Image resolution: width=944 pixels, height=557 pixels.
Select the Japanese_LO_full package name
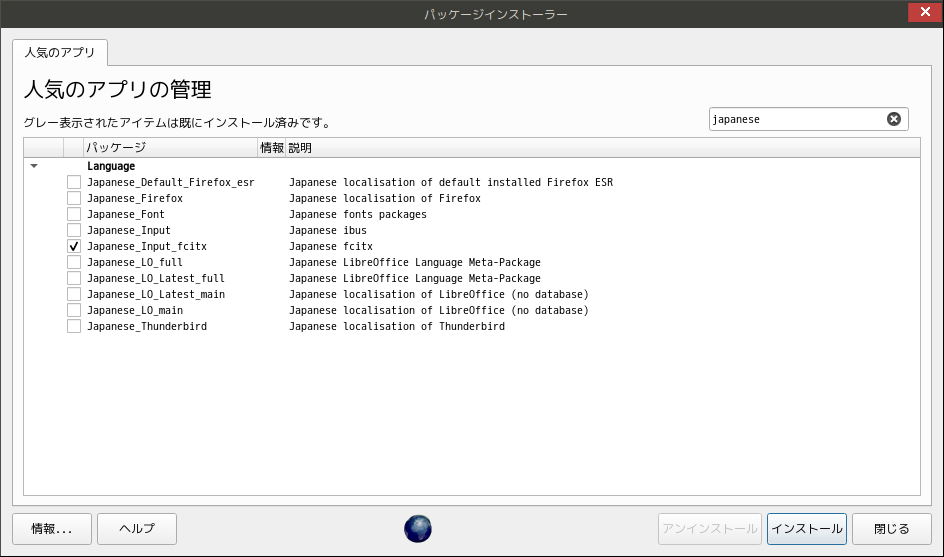pyautogui.click(x=135, y=263)
